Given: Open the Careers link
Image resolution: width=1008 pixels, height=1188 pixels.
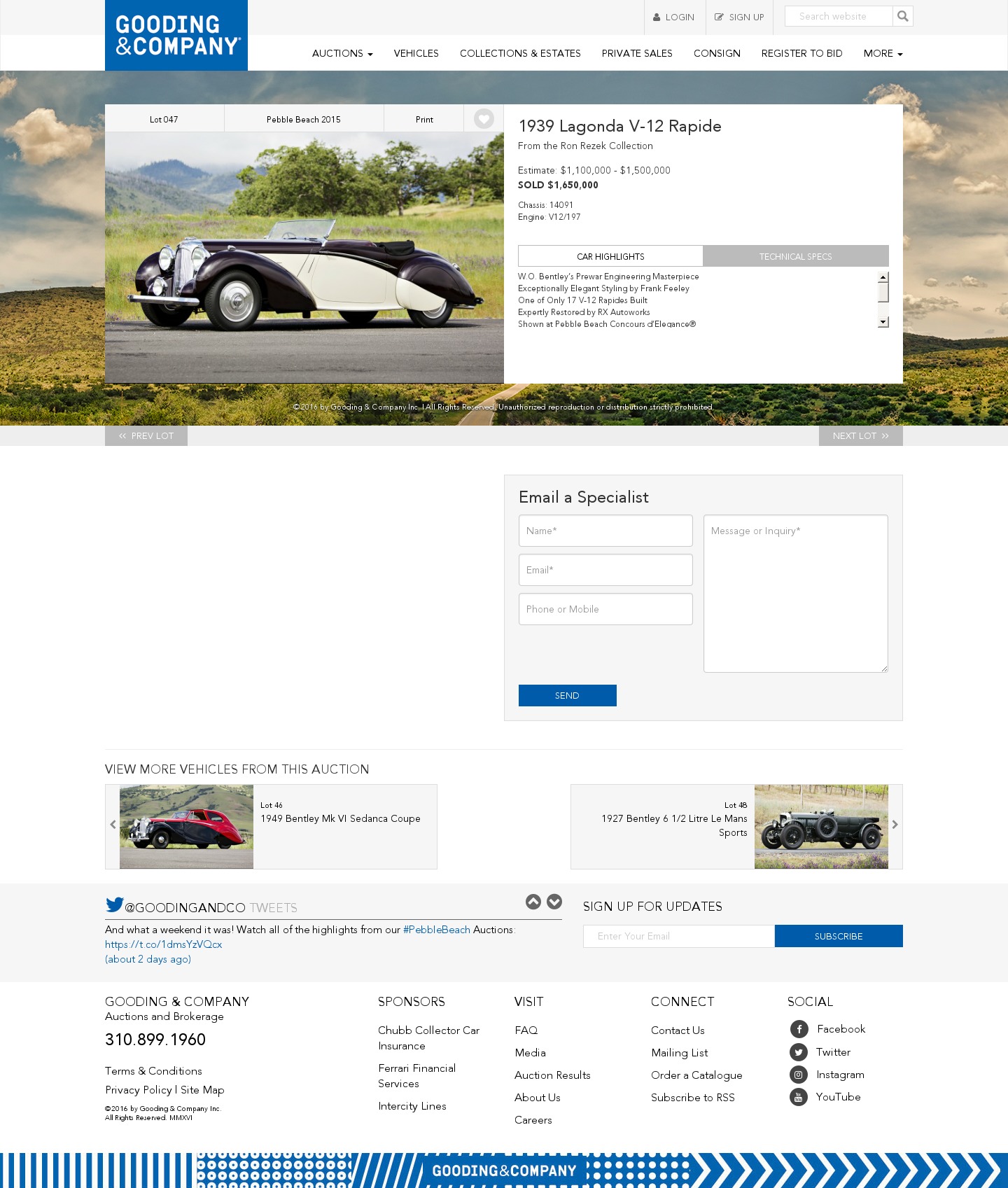Looking at the screenshot, I should pyautogui.click(x=533, y=1120).
